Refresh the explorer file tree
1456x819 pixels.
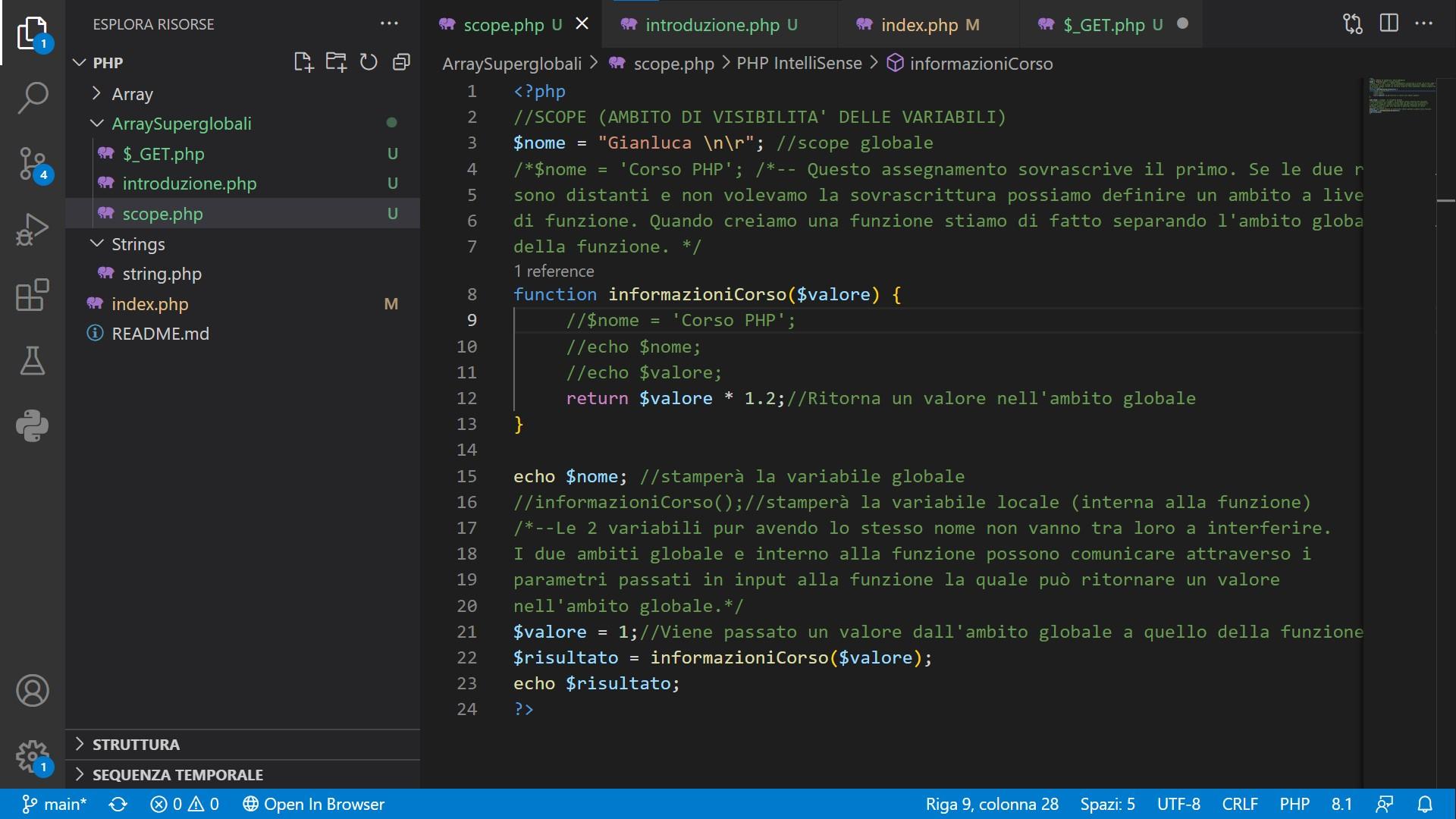369,62
